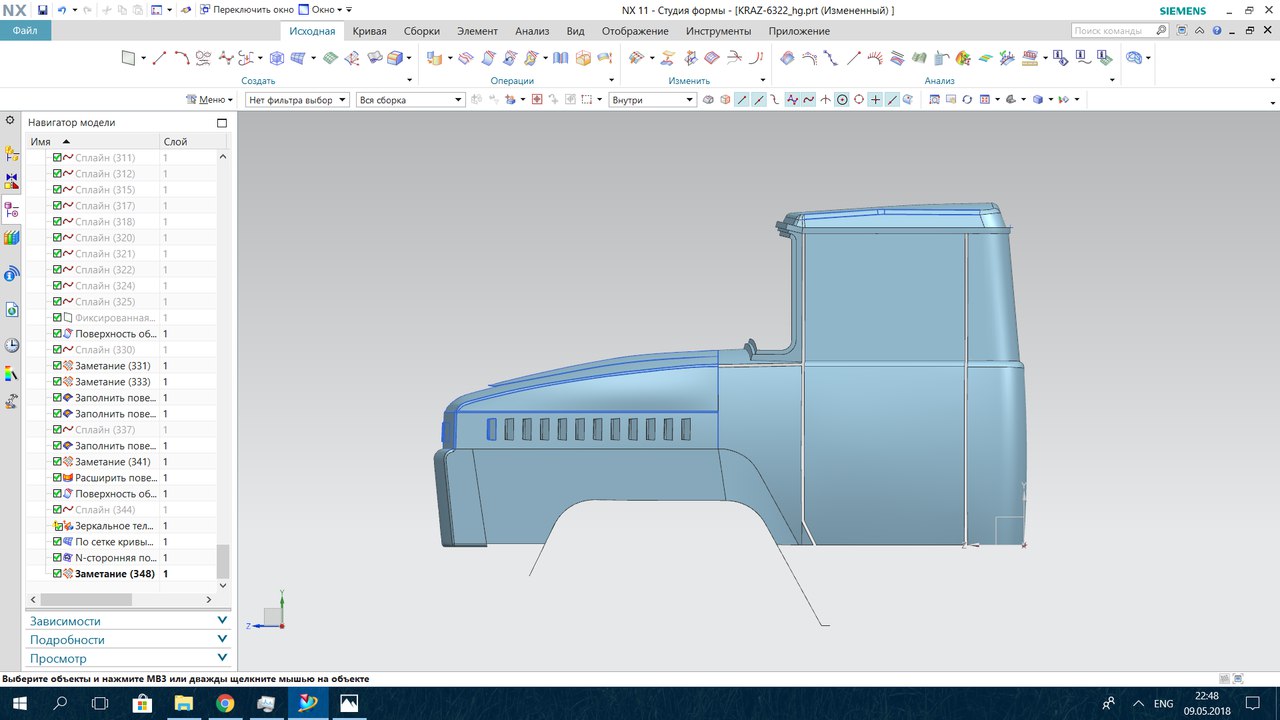The width and height of the screenshot is (1280, 720).
Task: Switch to the Кривая ribbon tab
Action: (x=370, y=31)
